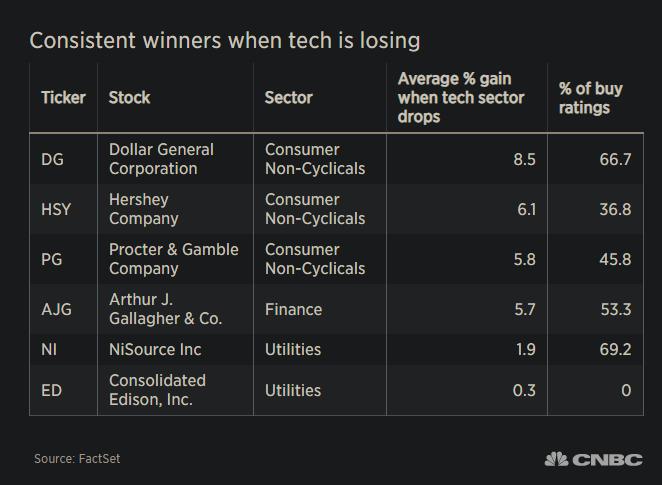Click the Dollar General Corporation stock name
This screenshot has height=485, width=662.
point(161,159)
